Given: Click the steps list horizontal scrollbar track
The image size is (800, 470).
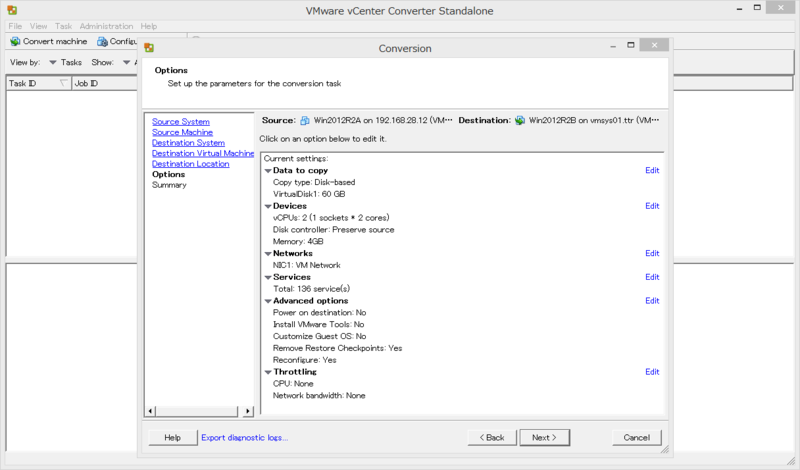Looking at the screenshot, I should (196, 411).
